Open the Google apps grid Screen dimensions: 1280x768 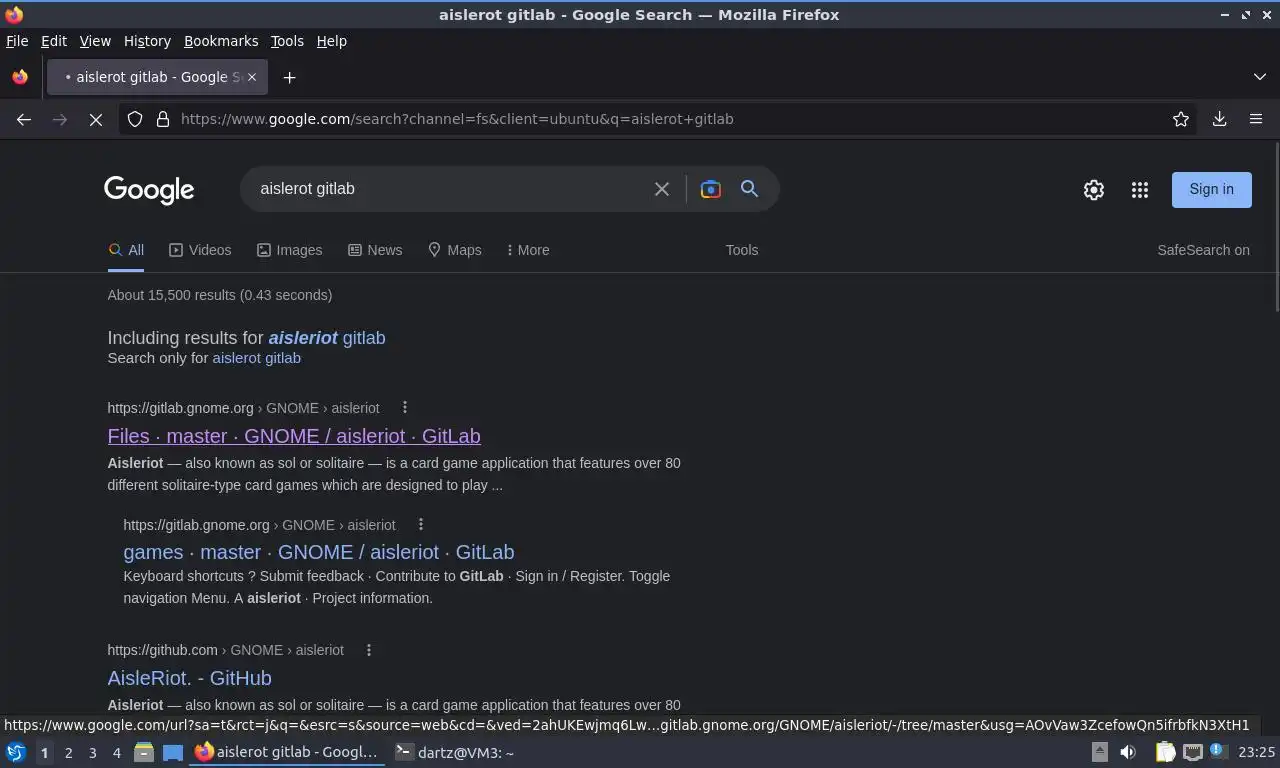point(1140,190)
